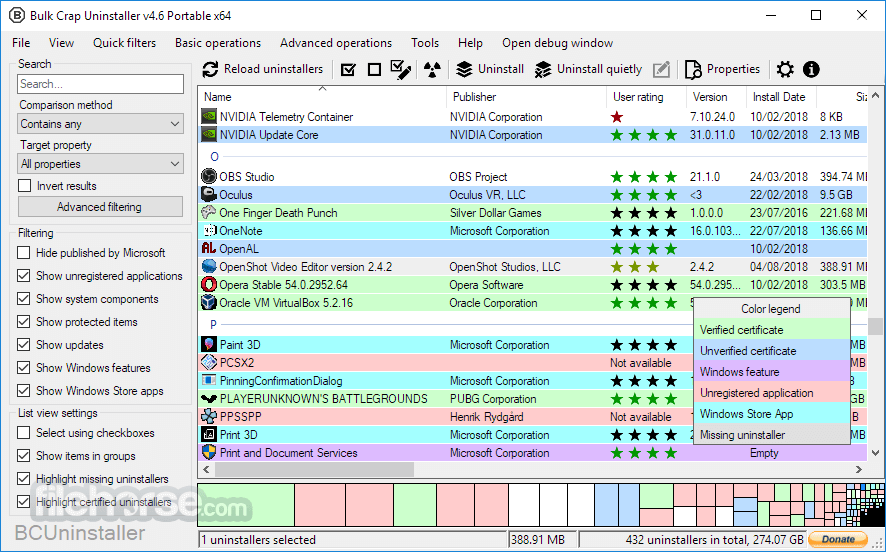Select the PLAYERUNKNOWN'S BATTLEGROUNDS row
This screenshot has height=552, width=886.
[532, 399]
